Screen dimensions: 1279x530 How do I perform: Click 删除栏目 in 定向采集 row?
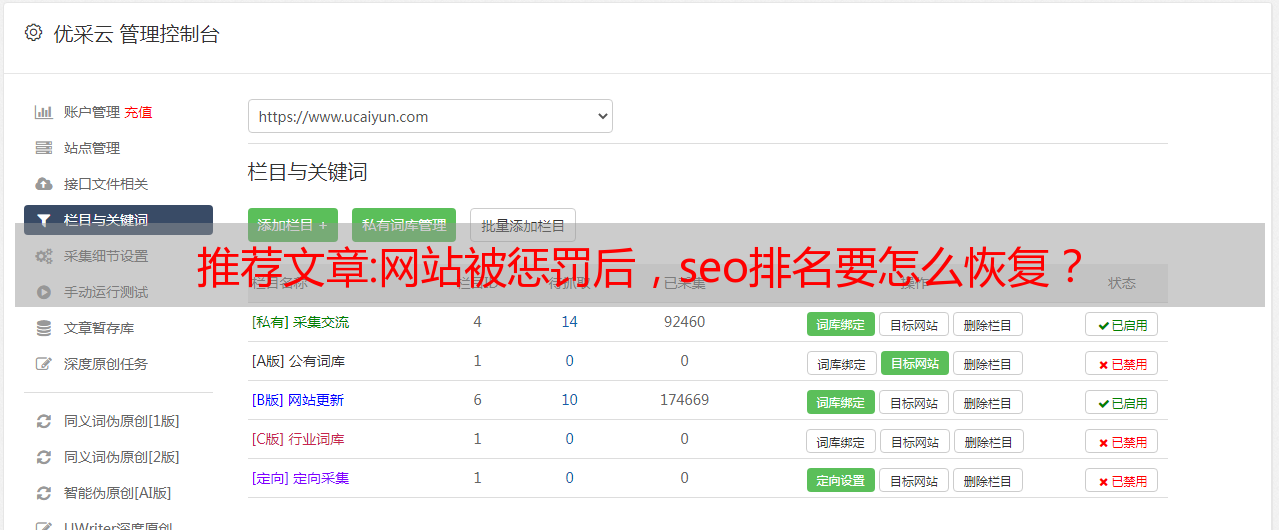point(988,480)
